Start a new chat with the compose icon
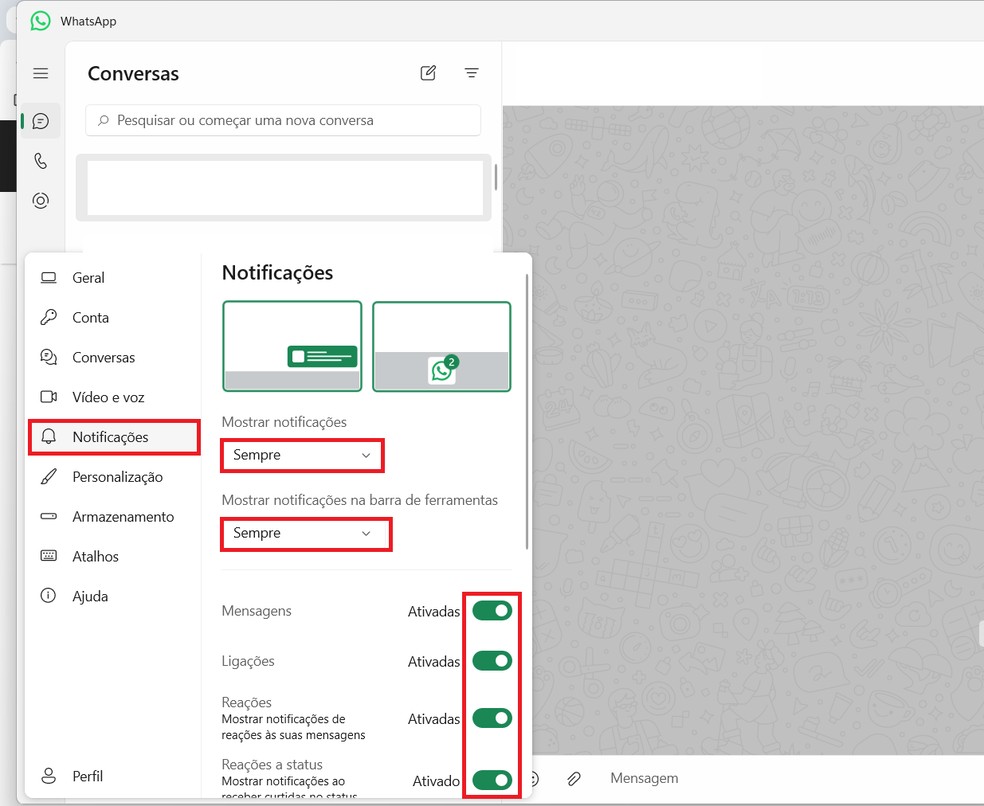The height and width of the screenshot is (806, 984). point(428,72)
